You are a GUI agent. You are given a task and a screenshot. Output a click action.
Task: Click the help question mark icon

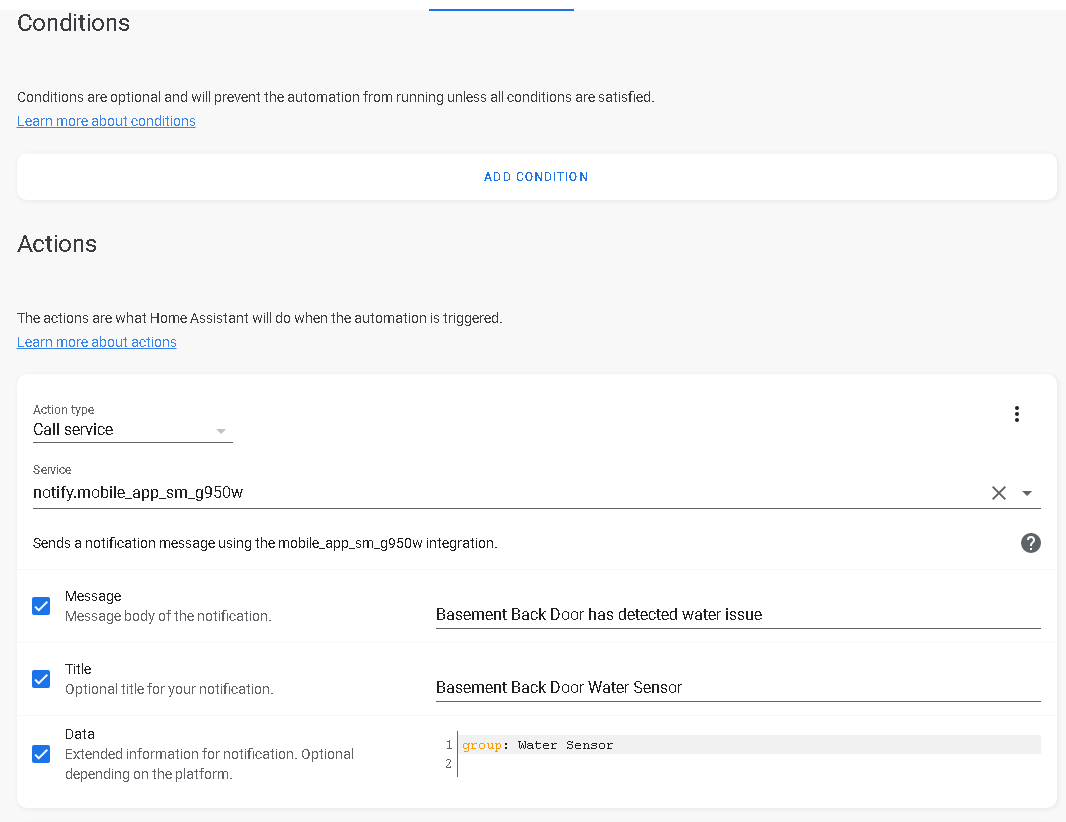click(x=1030, y=543)
